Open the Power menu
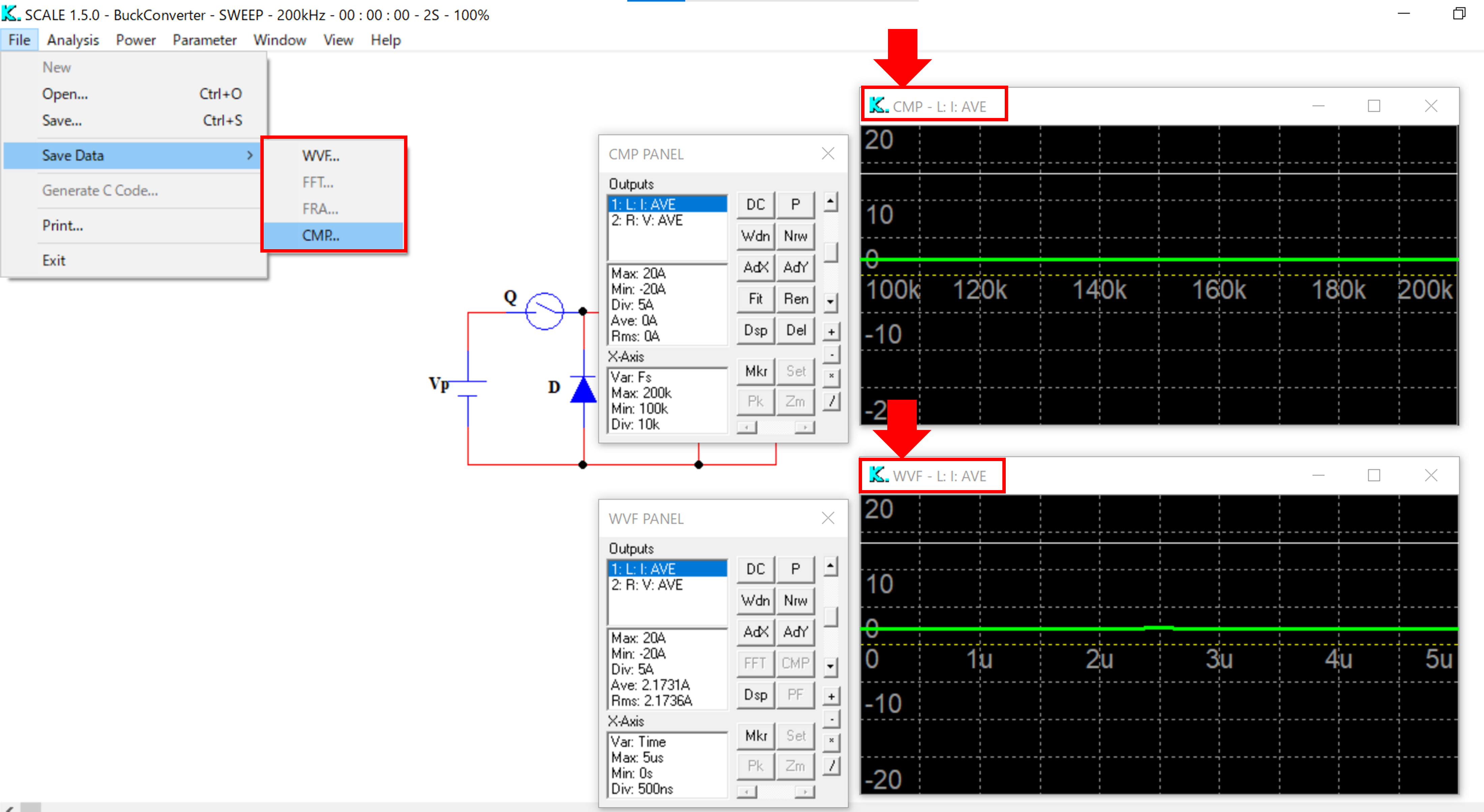Viewport: 1484px width, 812px height. 135,40
